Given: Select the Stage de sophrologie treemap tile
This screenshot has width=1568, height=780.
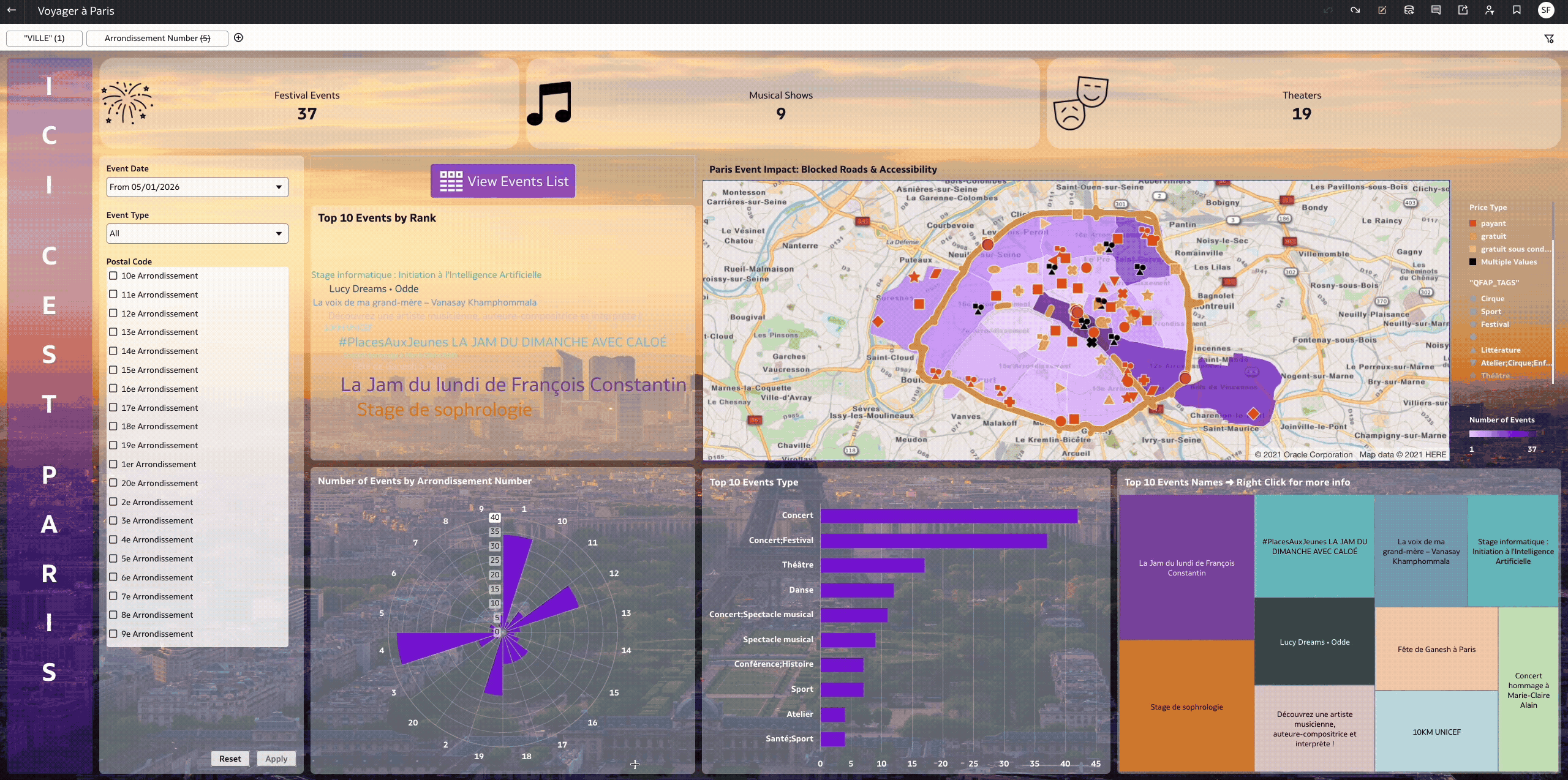Looking at the screenshot, I should pos(1186,707).
